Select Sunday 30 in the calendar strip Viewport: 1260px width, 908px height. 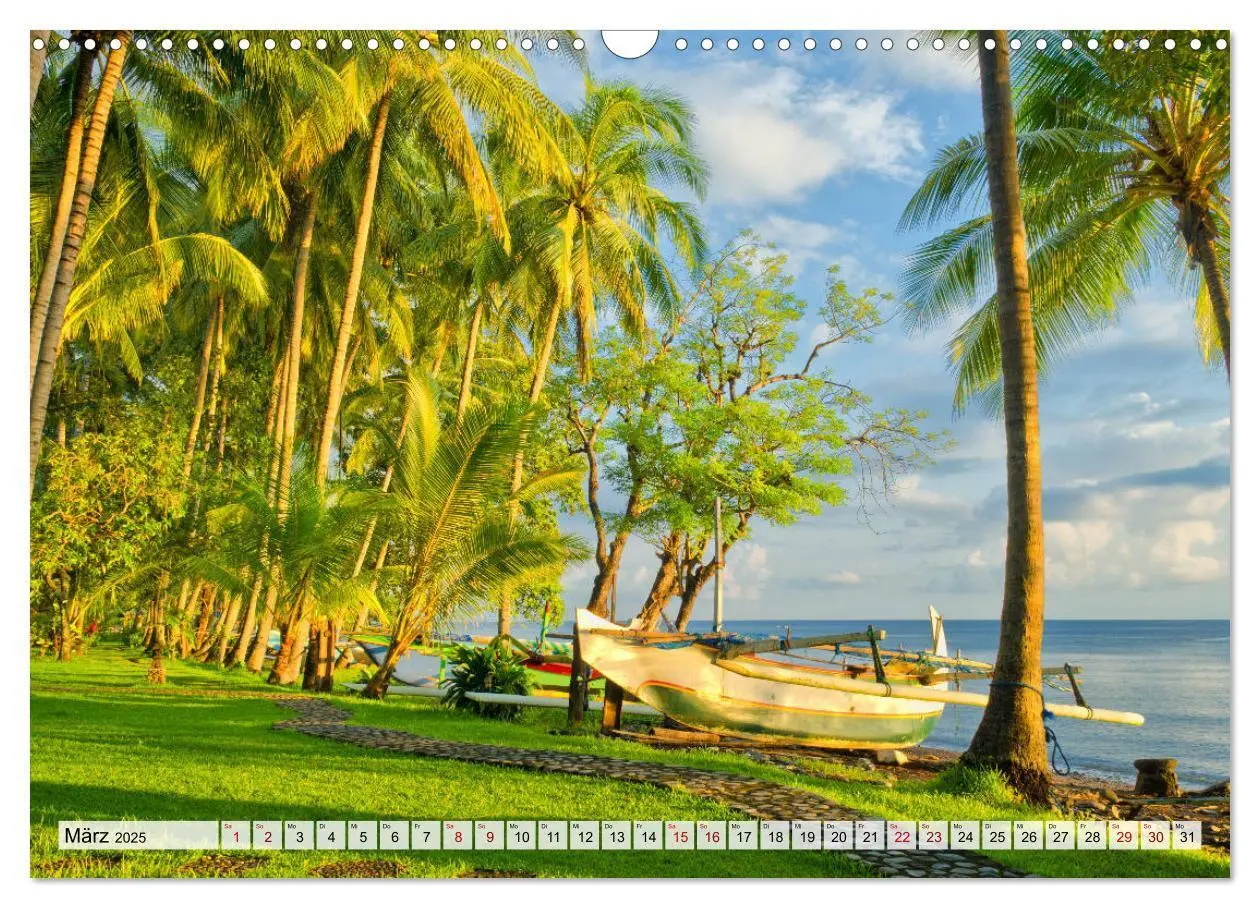tap(1155, 836)
